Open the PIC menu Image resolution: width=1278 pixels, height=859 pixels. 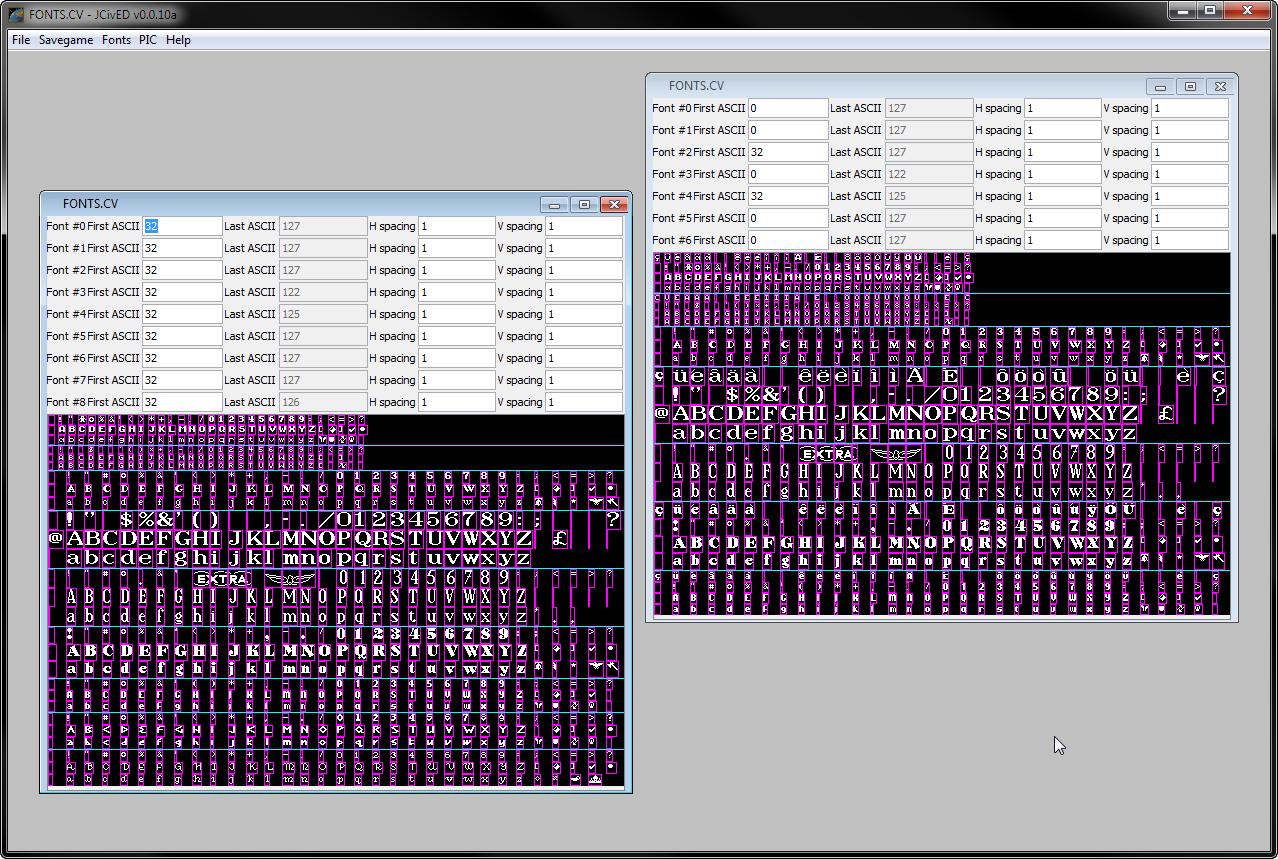[148, 40]
